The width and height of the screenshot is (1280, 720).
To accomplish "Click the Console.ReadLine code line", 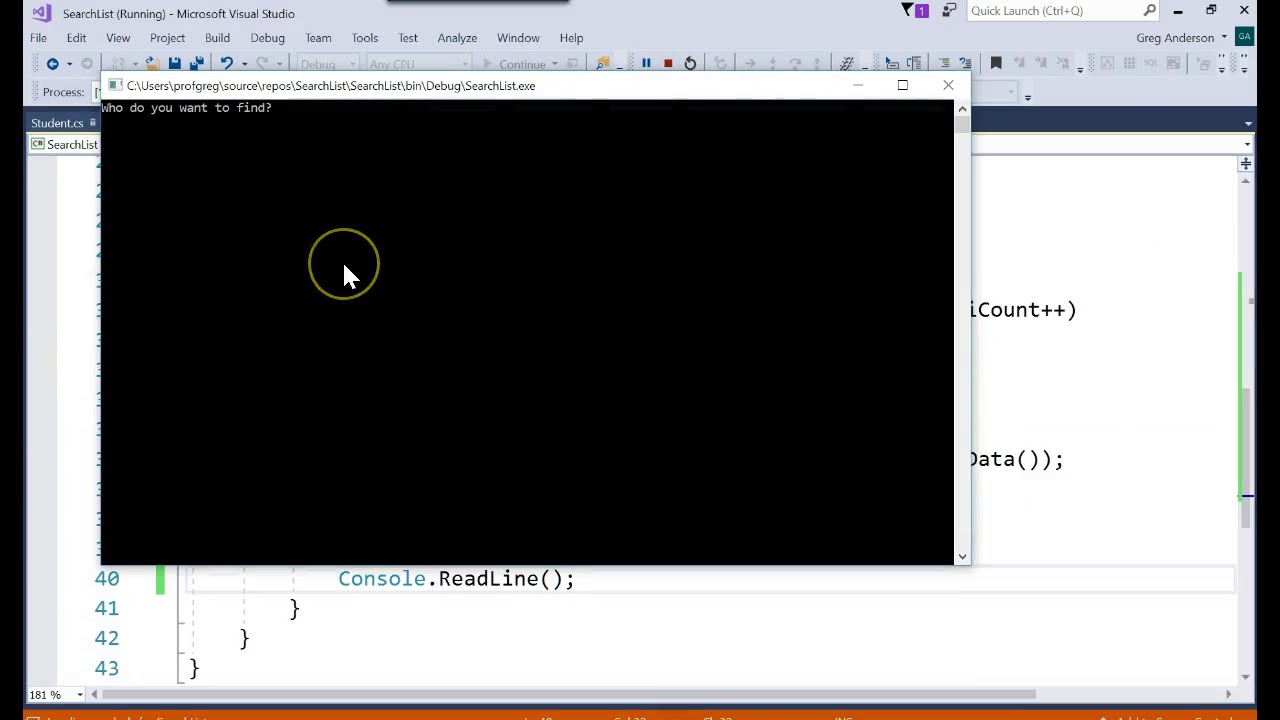I will pyautogui.click(x=456, y=579).
